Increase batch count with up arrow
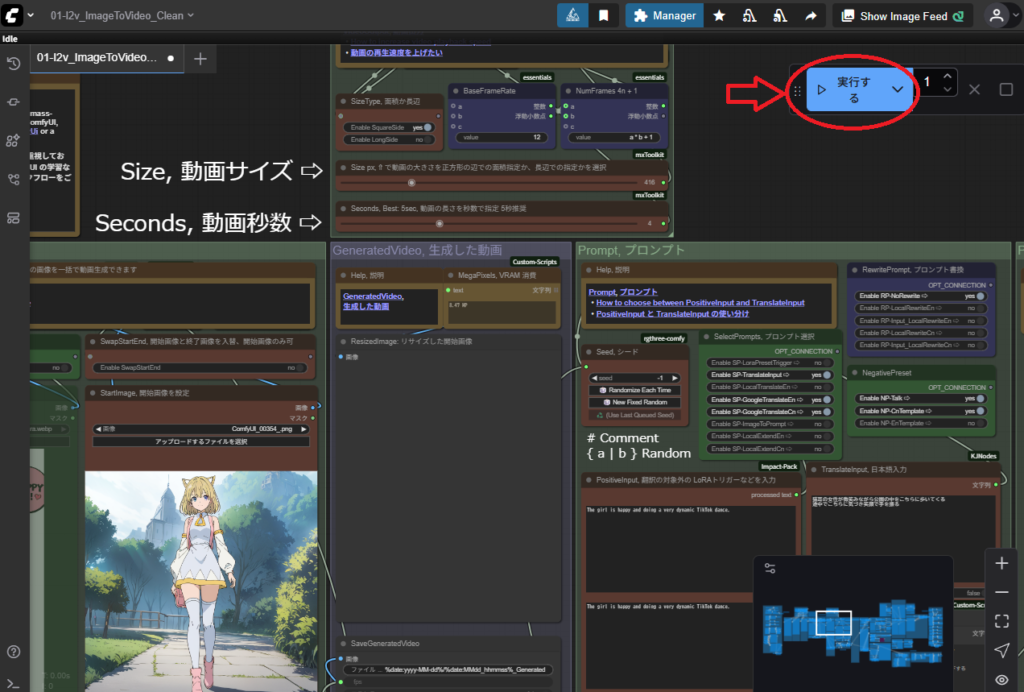1024x692 pixels. point(948,76)
